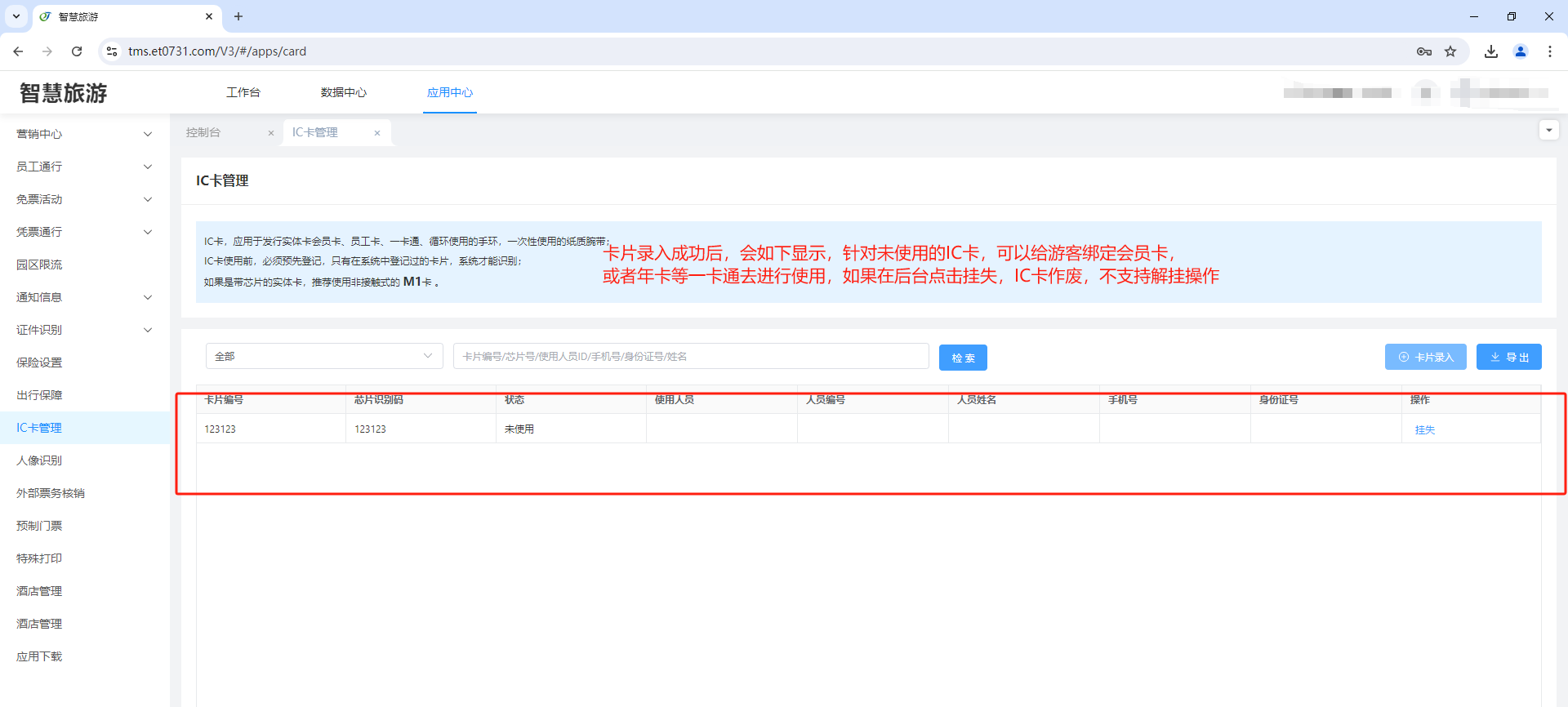
Task: Open 人像识别 in the sidebar
Action: click(39, 460)
